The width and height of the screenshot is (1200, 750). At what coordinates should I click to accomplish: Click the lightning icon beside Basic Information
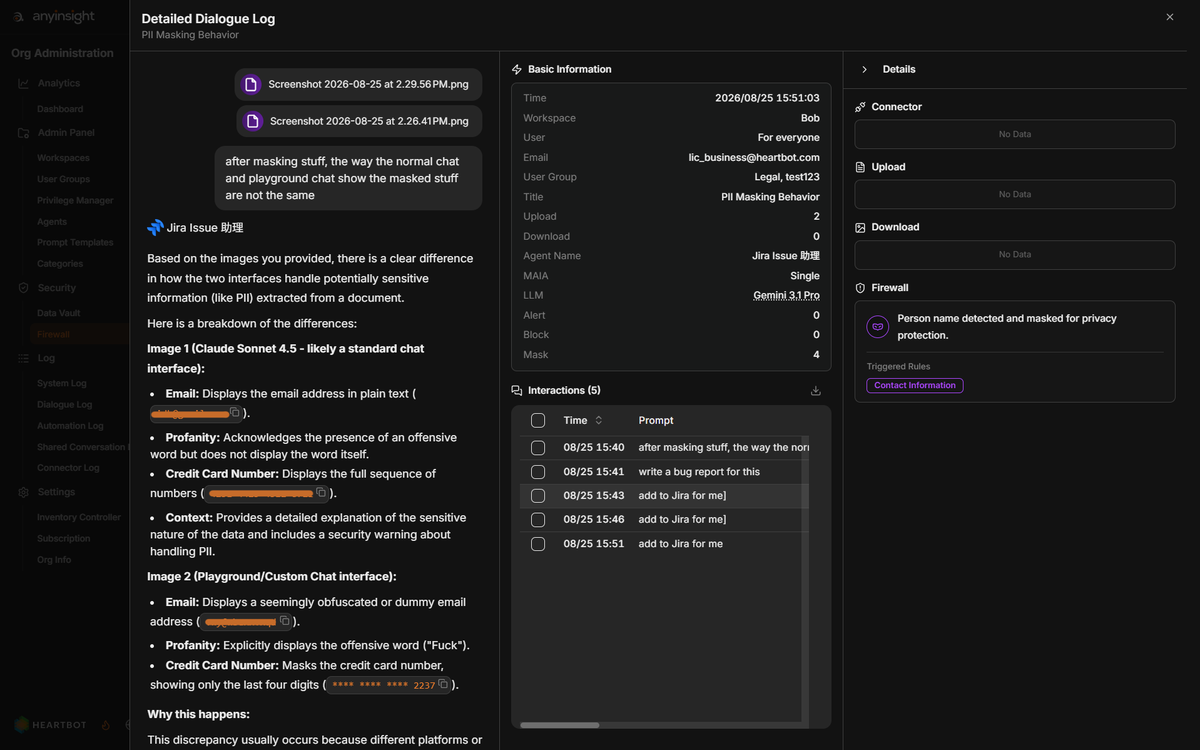coord(517,70)
